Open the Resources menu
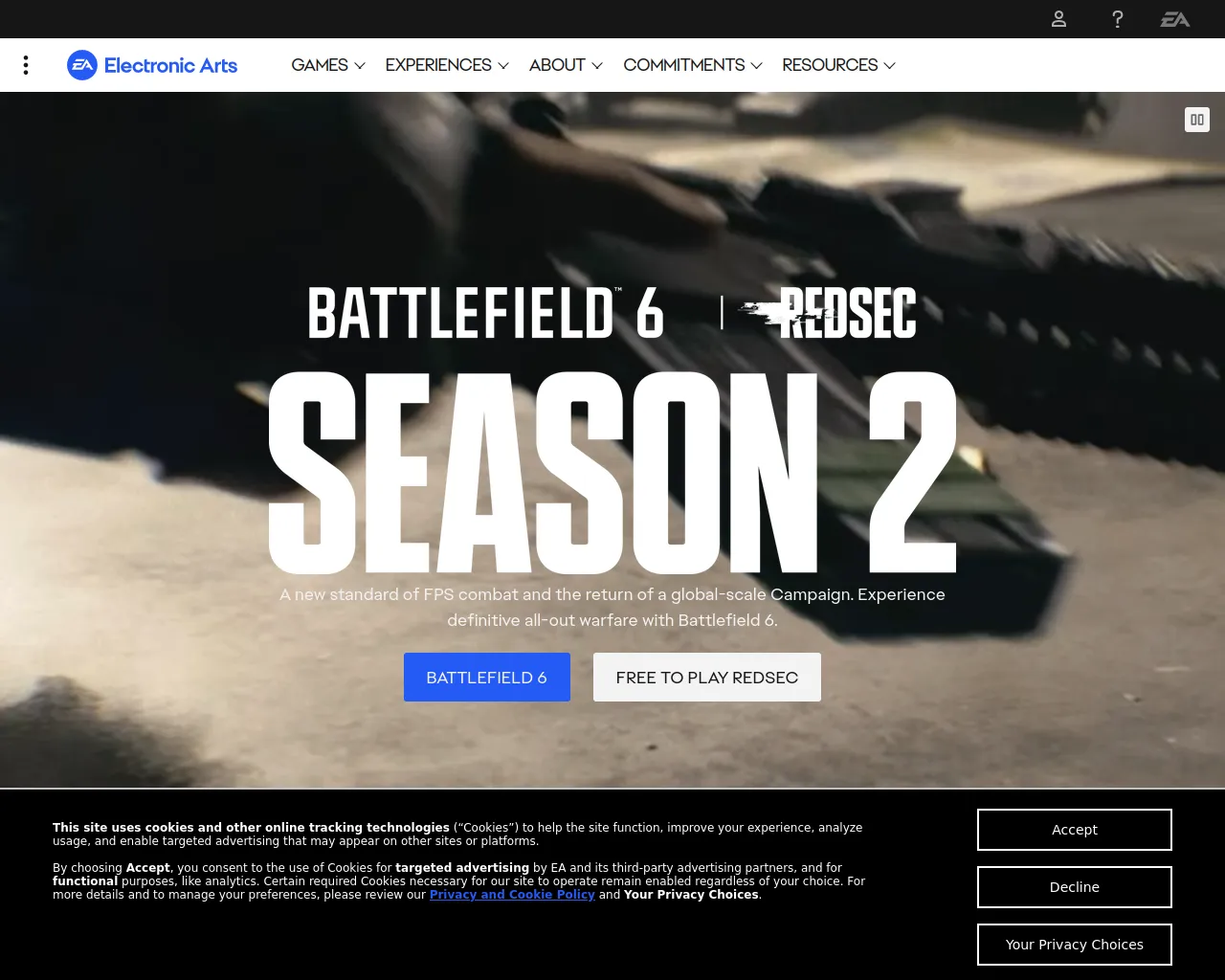The image size is (1225, 980). tap(838, 65)
